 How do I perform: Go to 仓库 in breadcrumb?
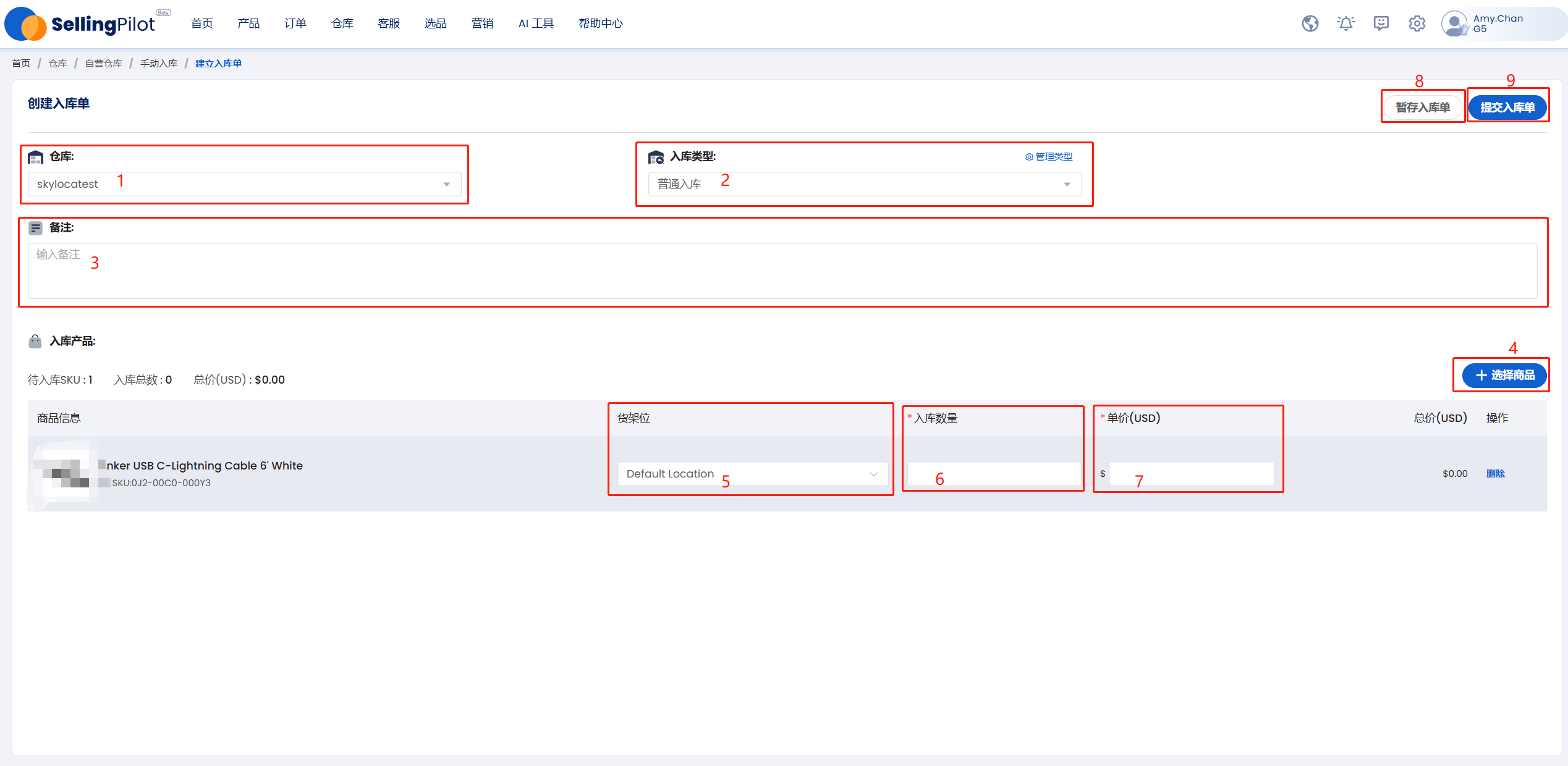(57, 64)
